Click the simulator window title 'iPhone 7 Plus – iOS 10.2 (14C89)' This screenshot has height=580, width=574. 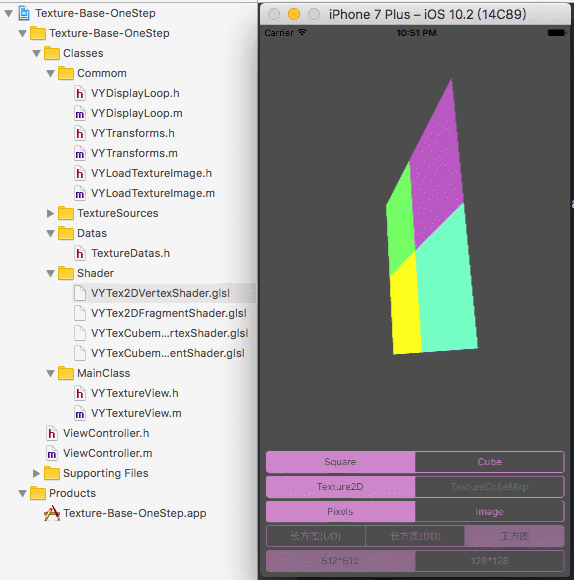427,14
